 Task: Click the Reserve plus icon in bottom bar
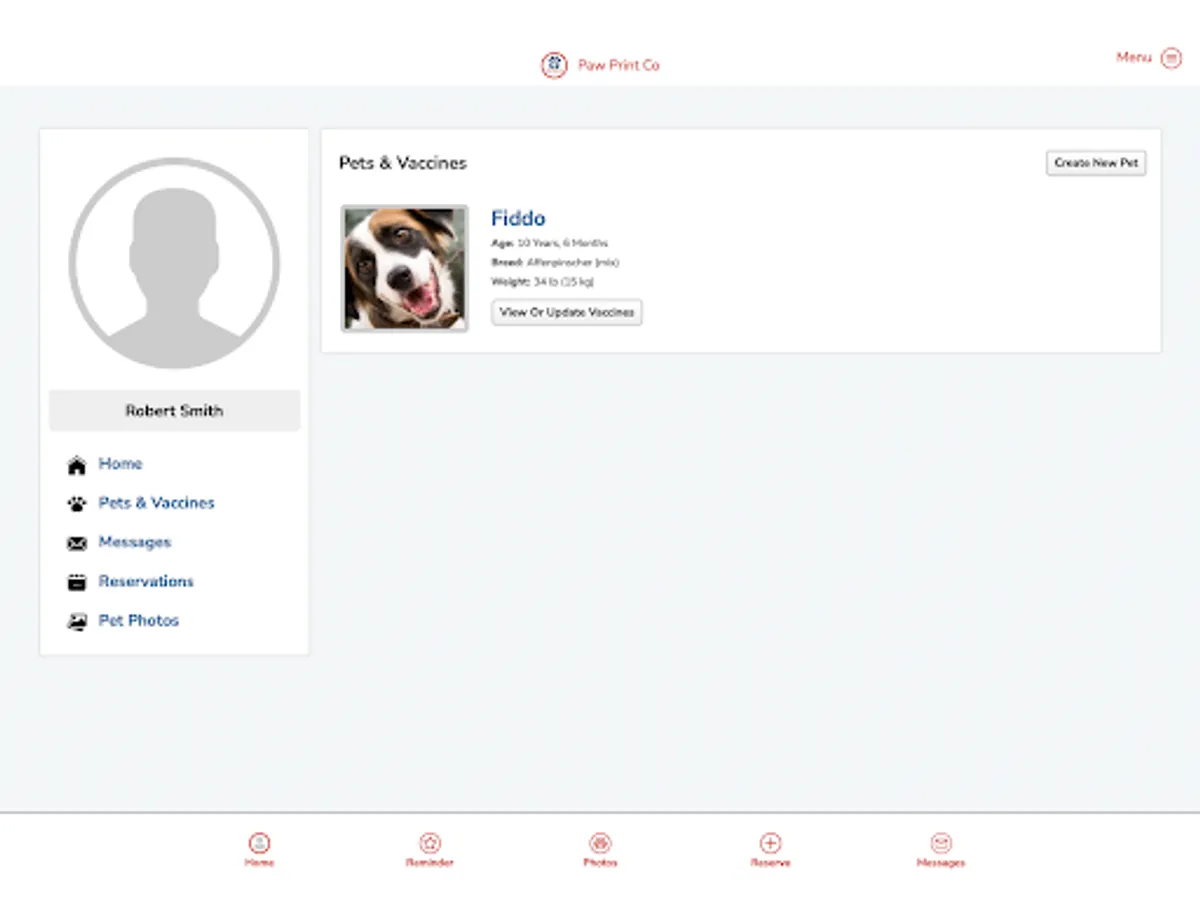pos(770,845)
